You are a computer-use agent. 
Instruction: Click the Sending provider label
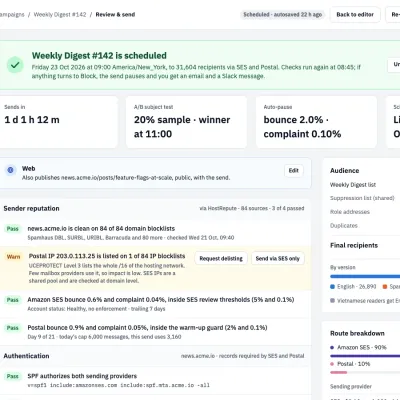click(351, 387)
